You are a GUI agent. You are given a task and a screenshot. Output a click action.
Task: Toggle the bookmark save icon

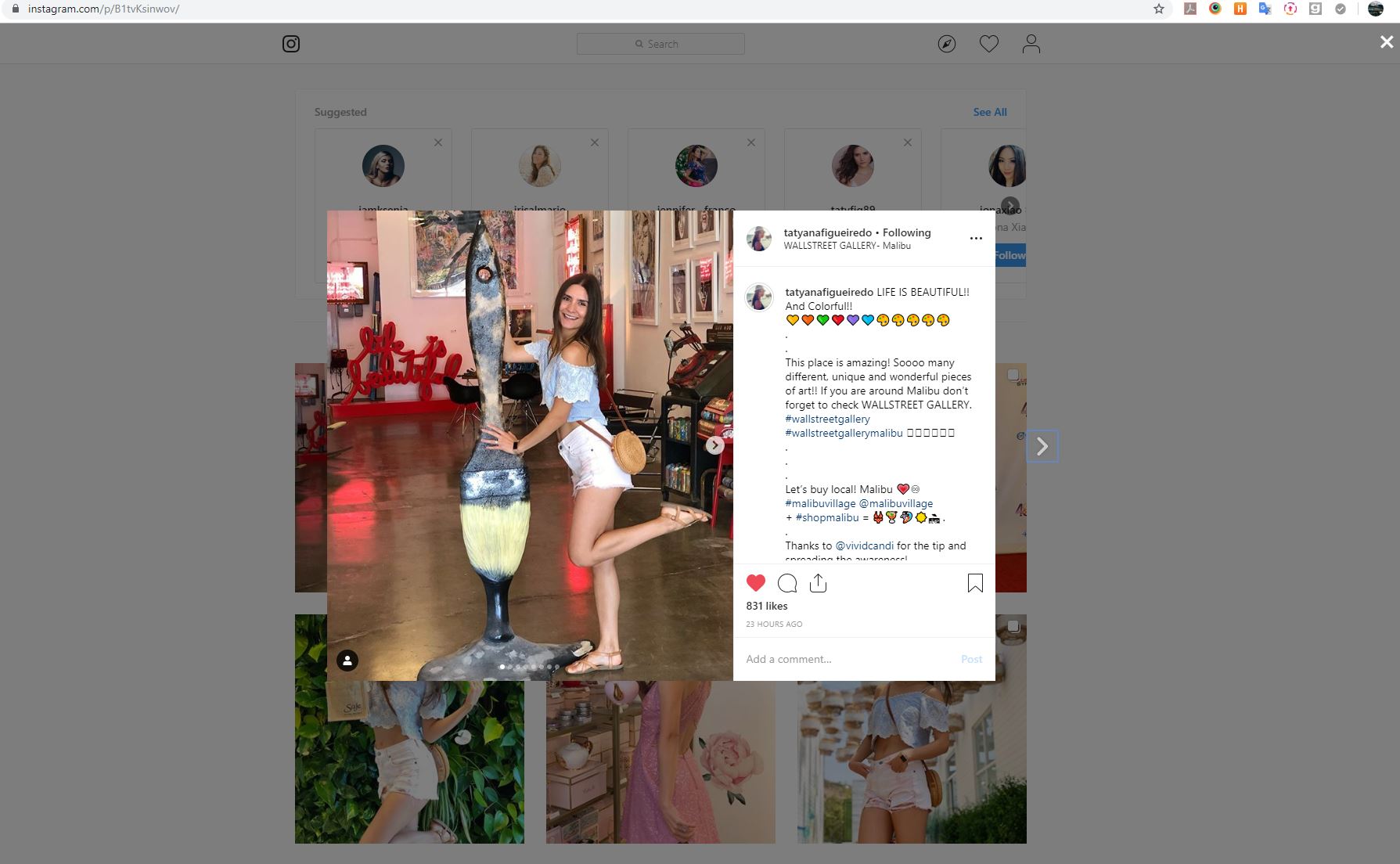975,583
